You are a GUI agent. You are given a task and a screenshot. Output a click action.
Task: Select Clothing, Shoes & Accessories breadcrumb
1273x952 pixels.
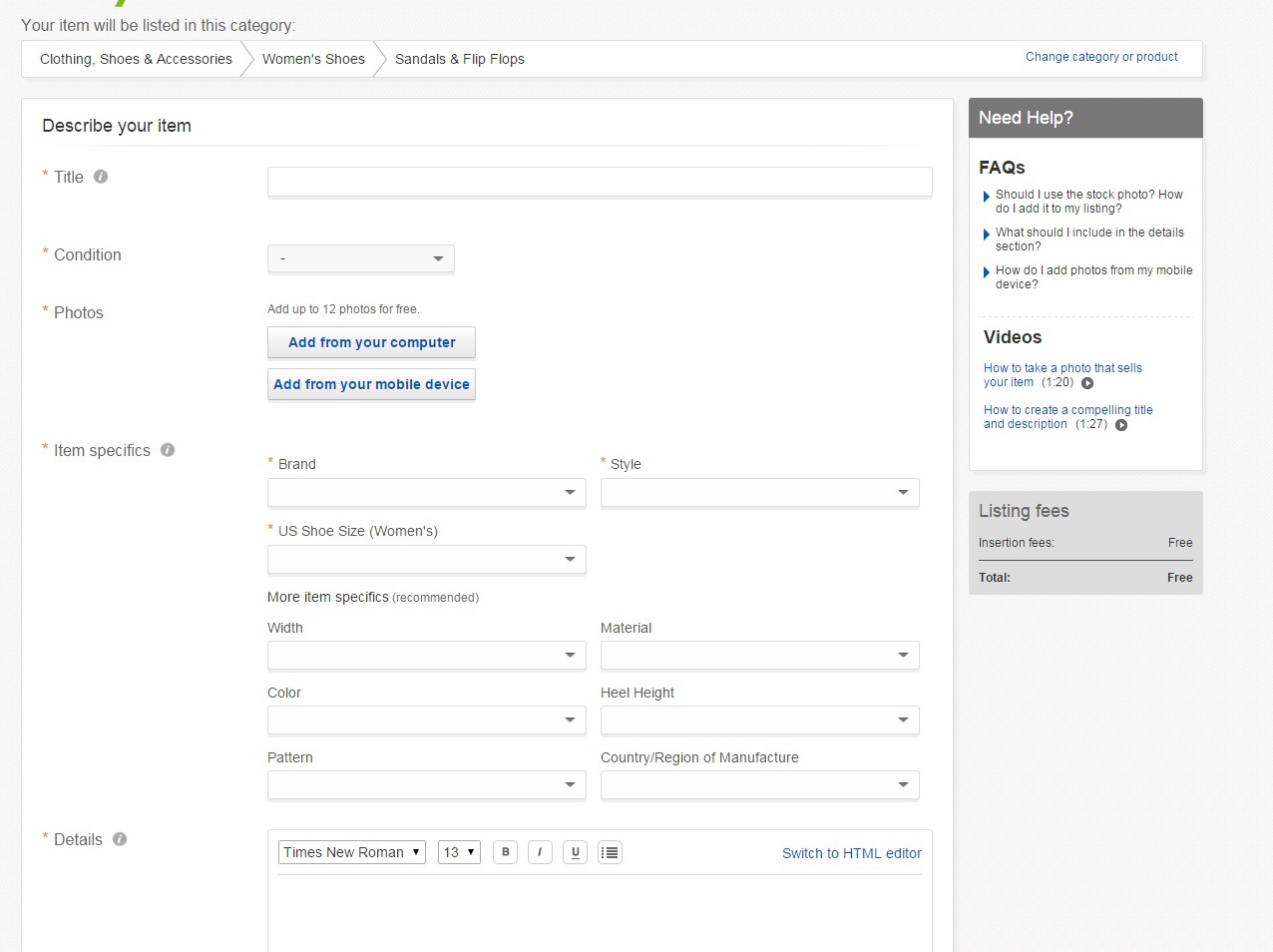click(136, 59)
